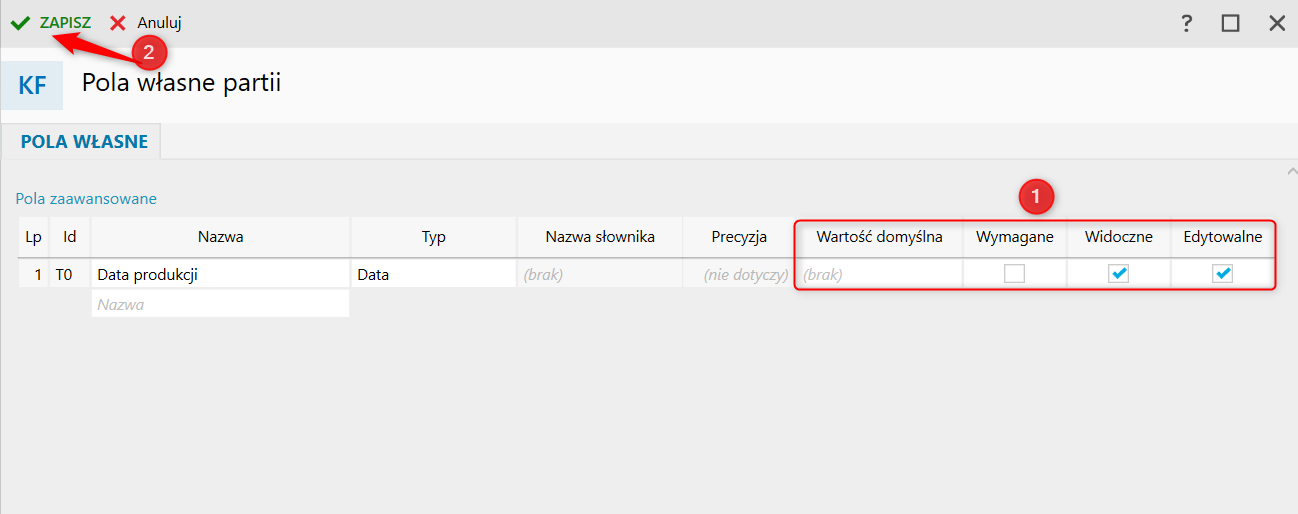The width and height of the screenshot is (1298, 514).
Task: Open the Nazwa słownika (brak) selector
Action: click(599, 274)
